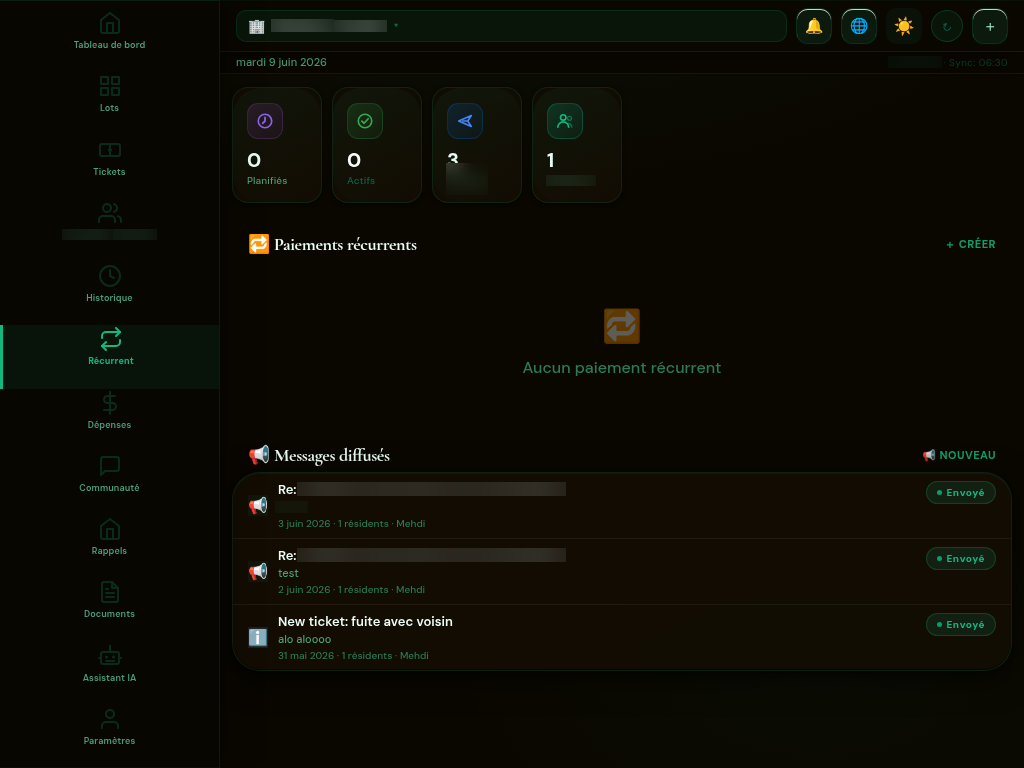1024x768 pixels.
Task: Open Historique from sidebar
Action: [x=110, y=285]
